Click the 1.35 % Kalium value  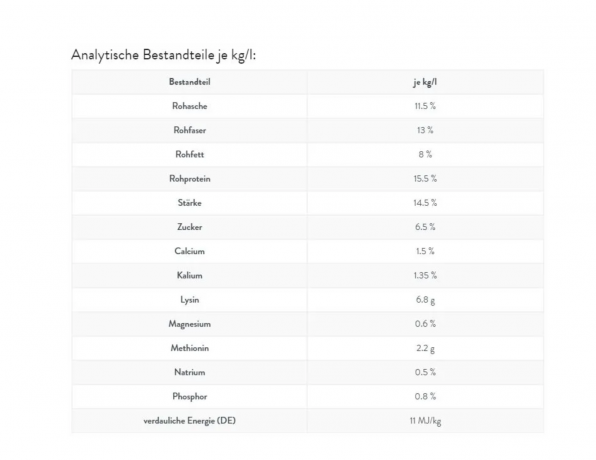[x=425, y=276]
